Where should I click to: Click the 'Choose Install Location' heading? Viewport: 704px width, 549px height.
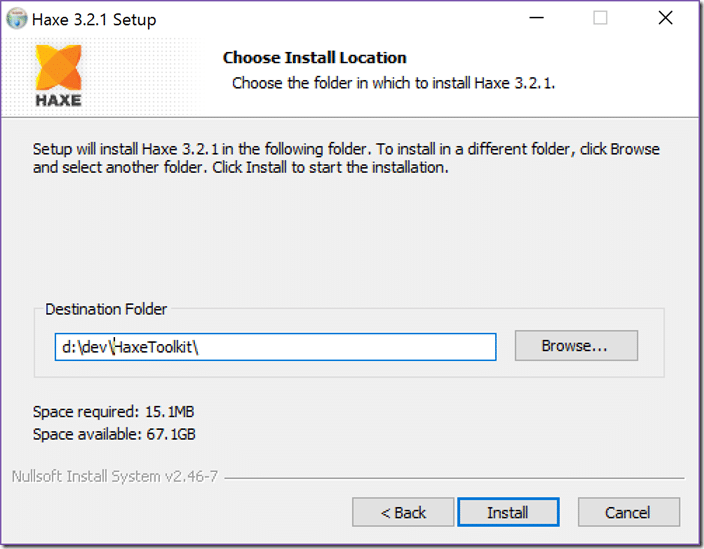coord(315,57)
